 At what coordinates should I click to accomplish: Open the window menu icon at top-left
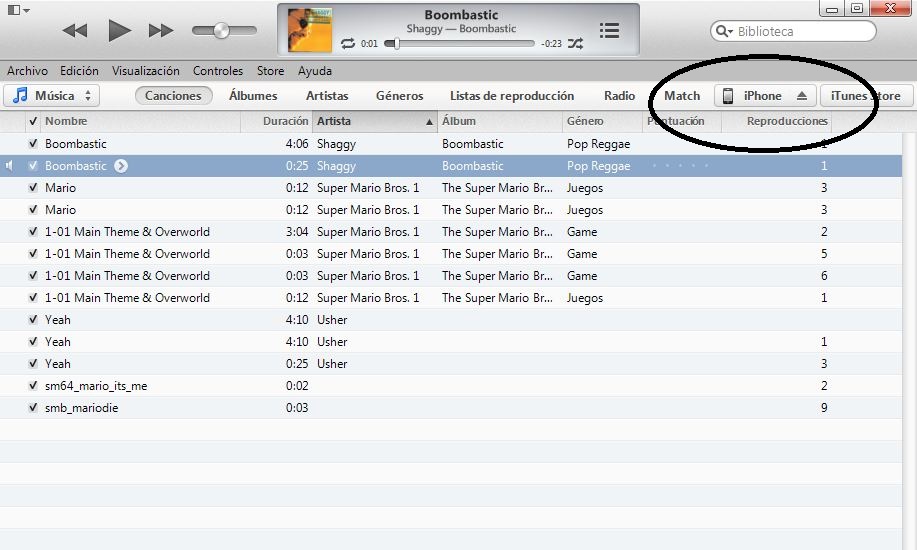18,10
